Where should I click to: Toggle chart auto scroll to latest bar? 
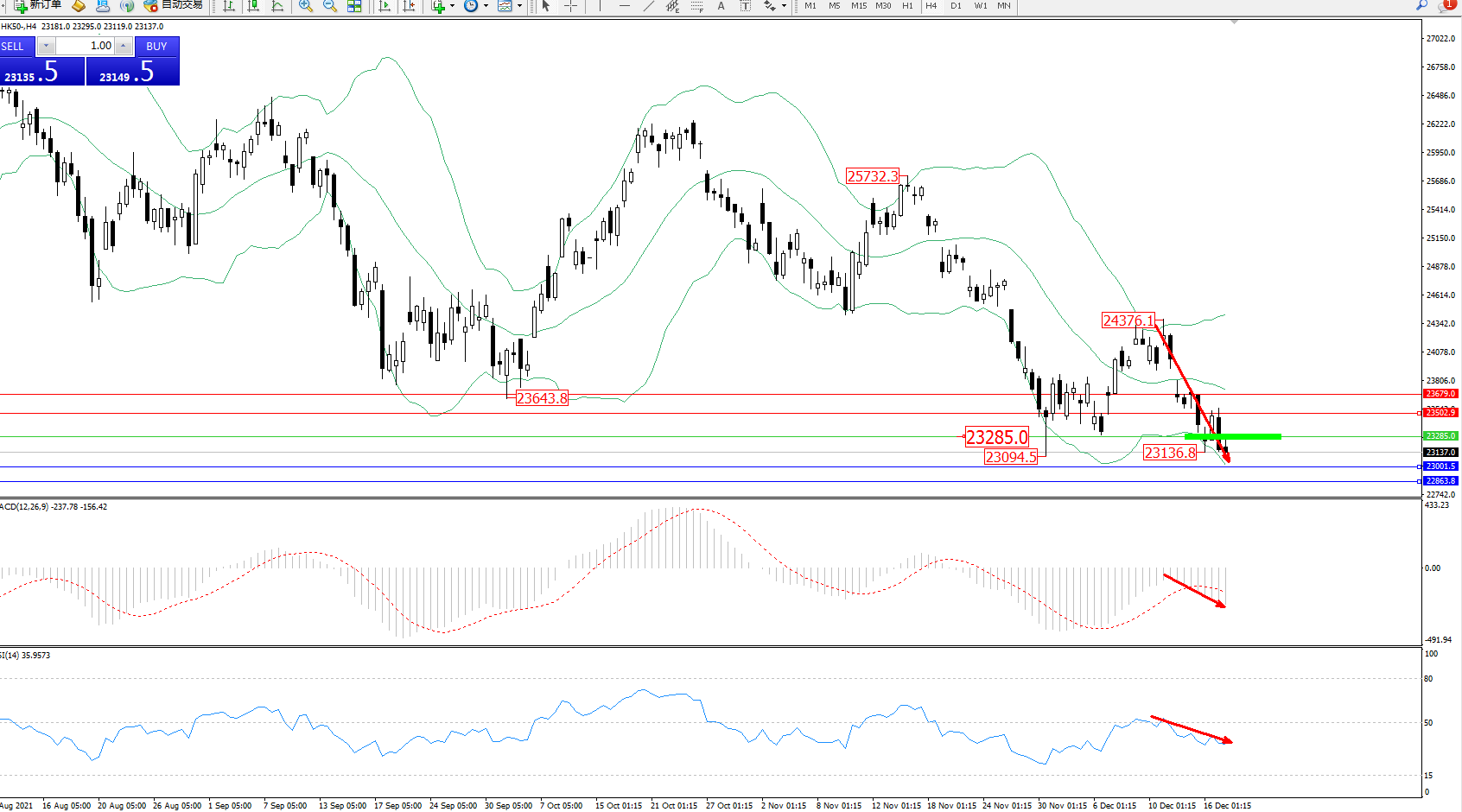click(385, 6)
